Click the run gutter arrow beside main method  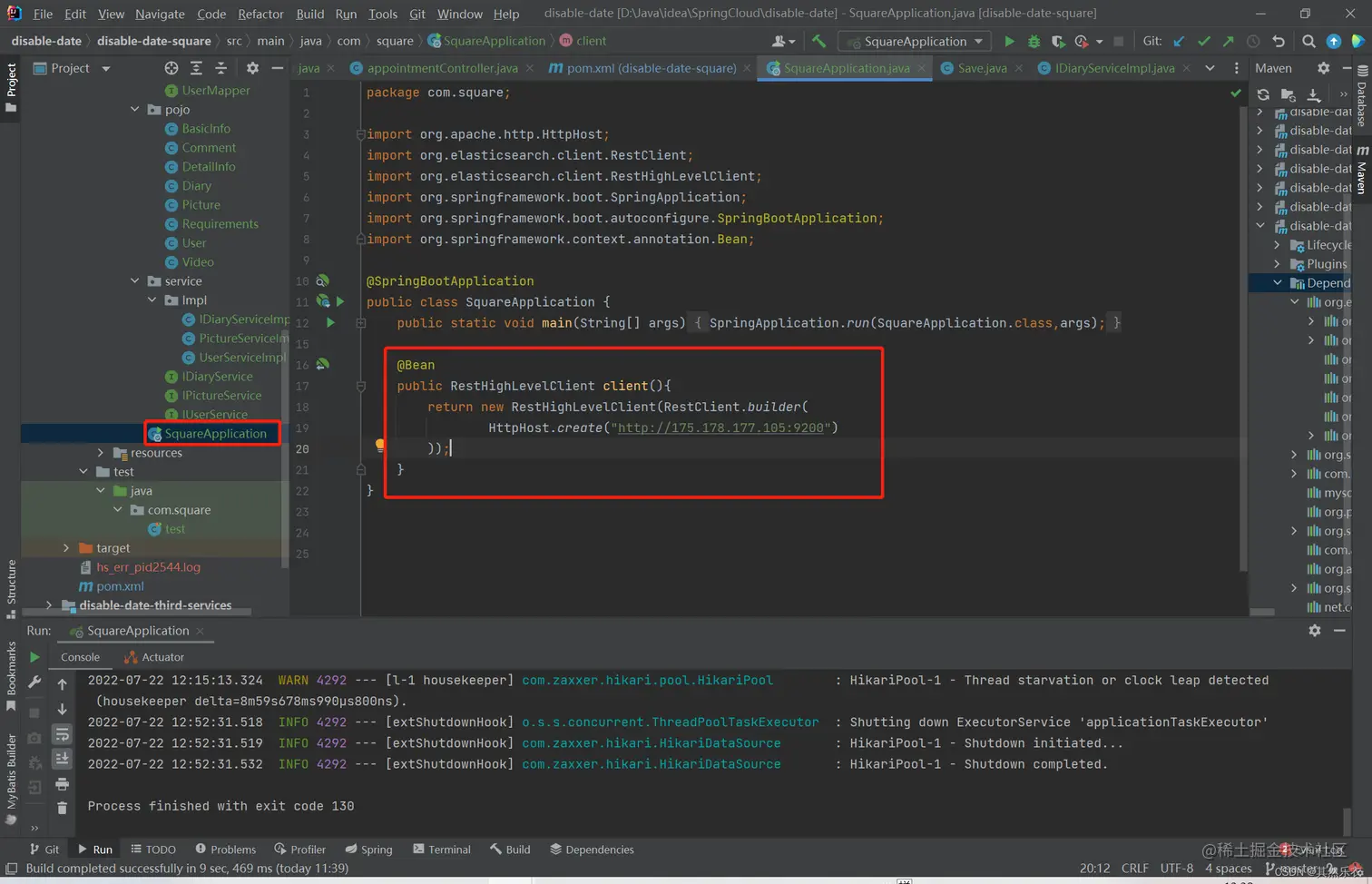coord(330,322)
